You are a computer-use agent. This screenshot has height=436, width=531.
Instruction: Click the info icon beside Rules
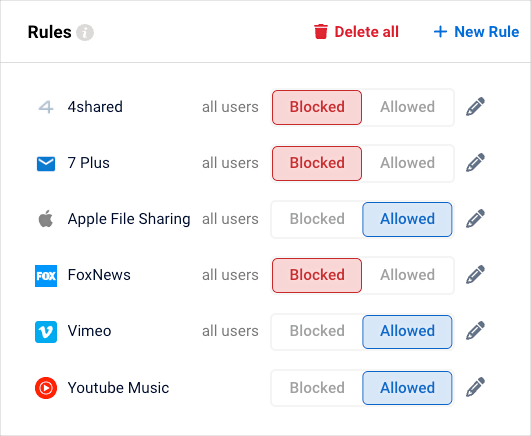tap(85, 33)
